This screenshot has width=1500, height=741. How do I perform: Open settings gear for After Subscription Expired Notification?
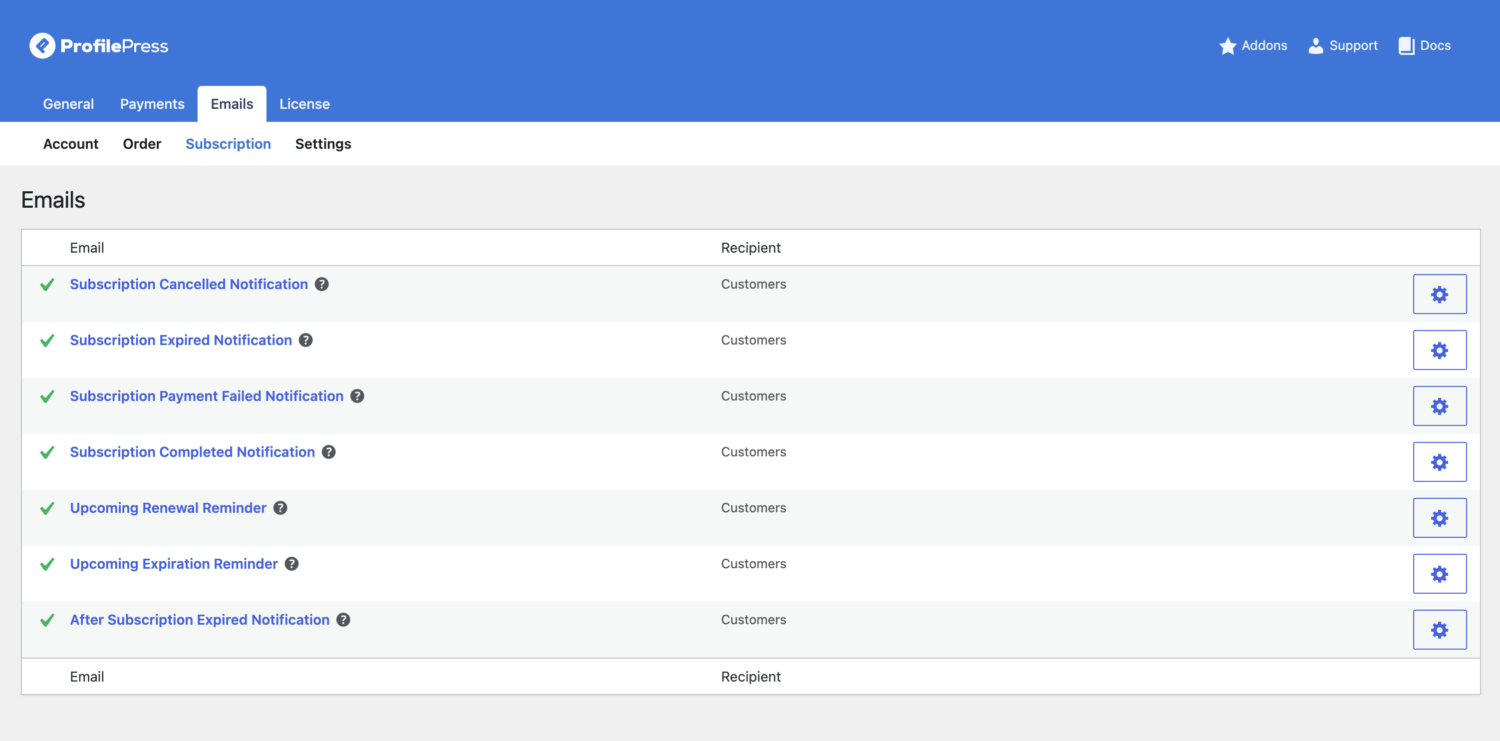tap(1439, 630)
